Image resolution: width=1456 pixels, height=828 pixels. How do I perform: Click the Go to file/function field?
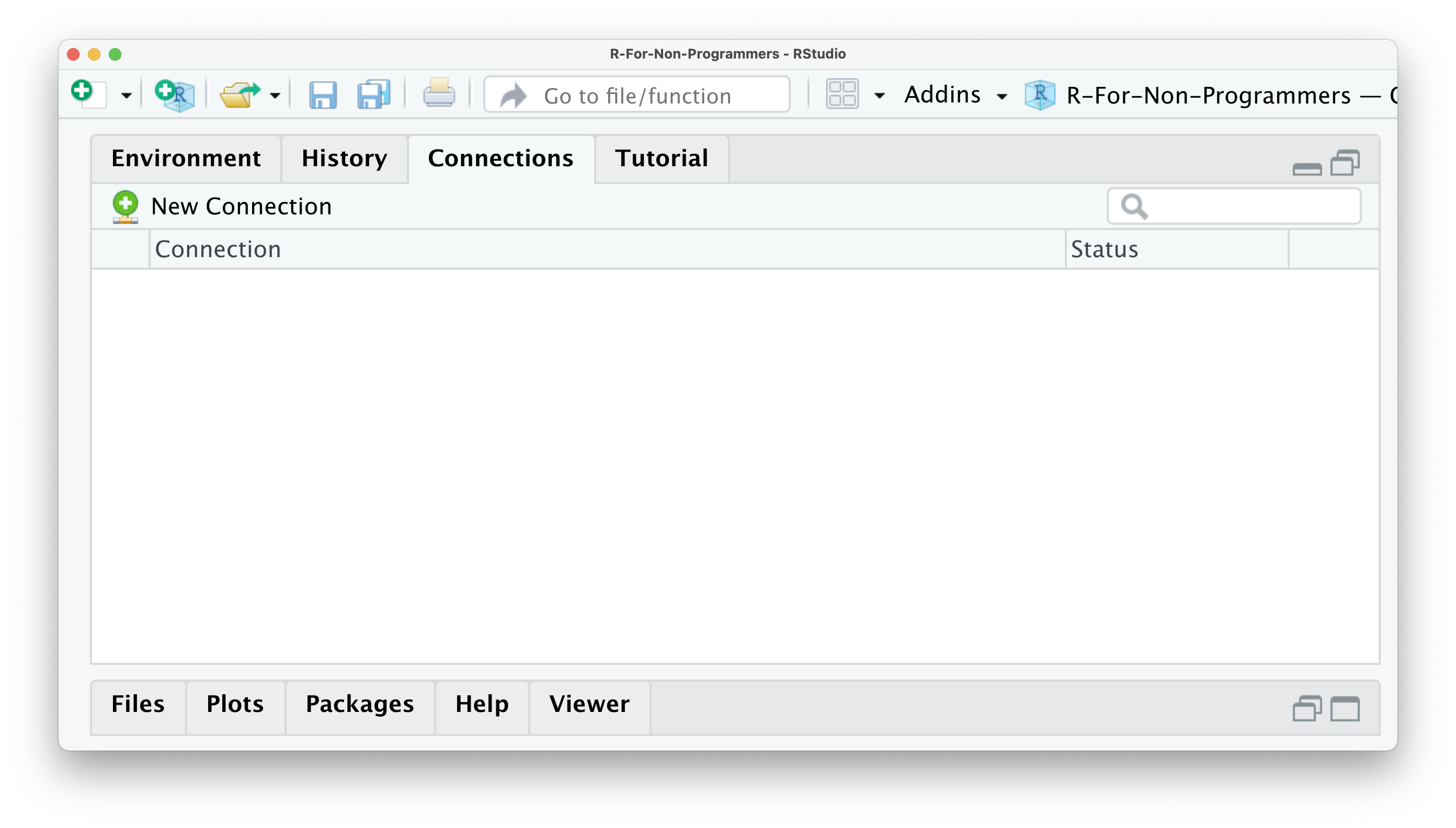tap(637, 95)
